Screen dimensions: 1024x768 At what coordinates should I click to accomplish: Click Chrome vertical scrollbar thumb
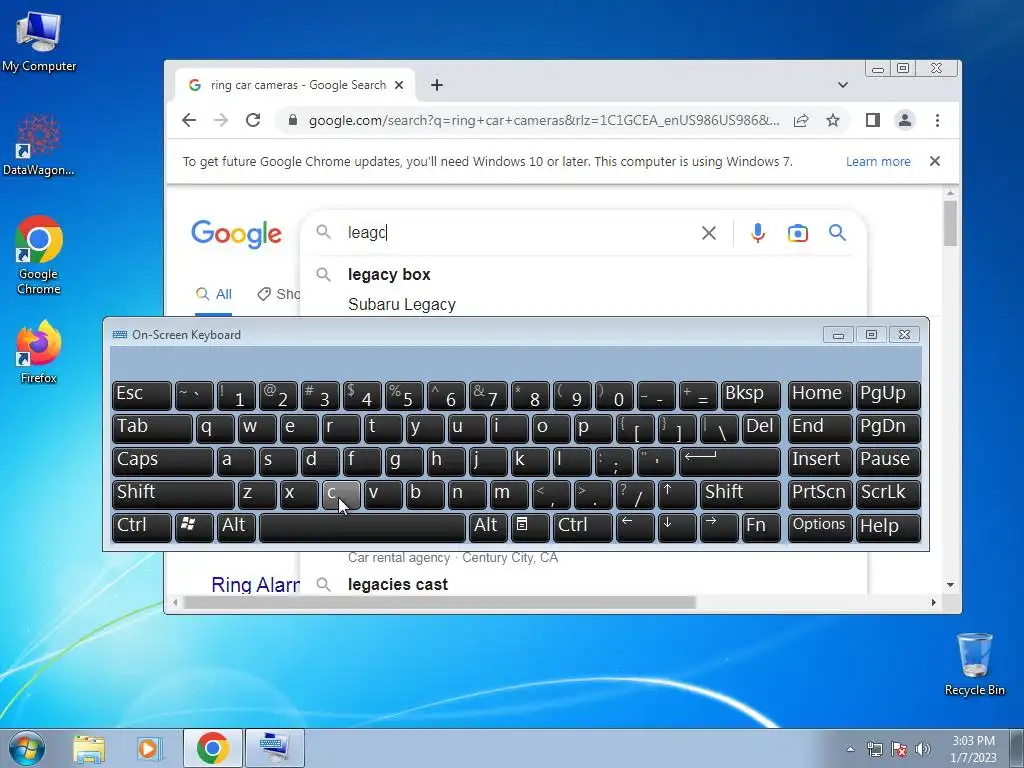950,223
